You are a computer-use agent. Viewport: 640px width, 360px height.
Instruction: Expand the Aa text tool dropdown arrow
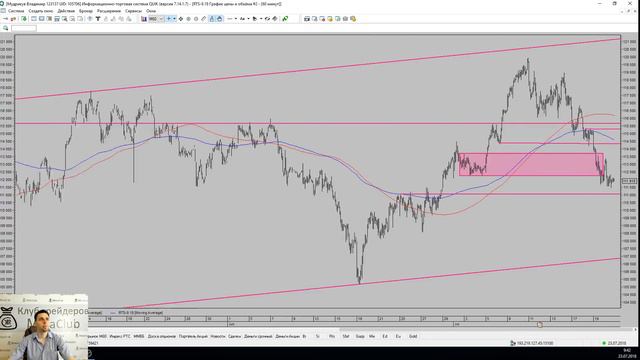[x=248, y=19]
